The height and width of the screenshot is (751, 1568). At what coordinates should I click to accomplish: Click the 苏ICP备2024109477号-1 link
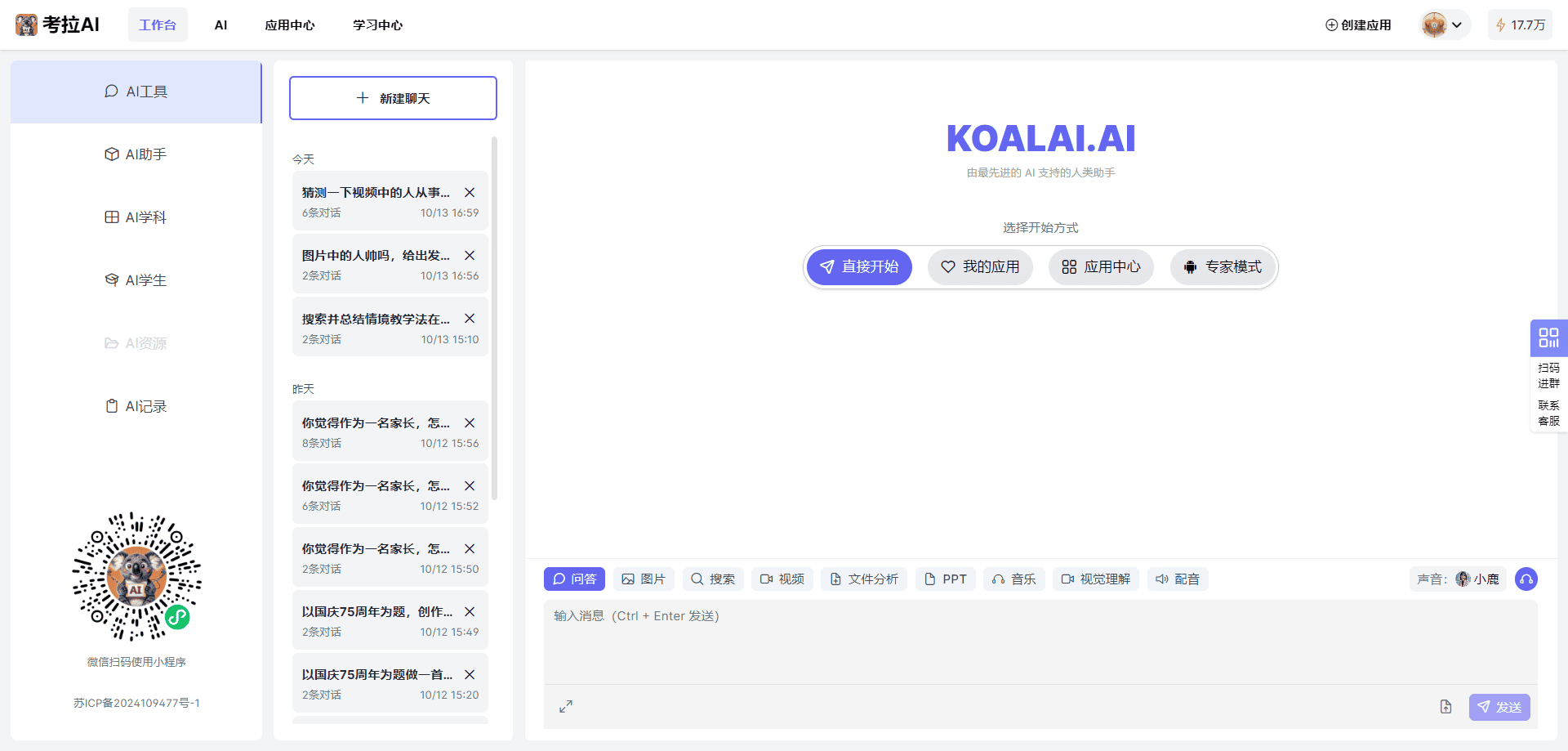(136, 703)
